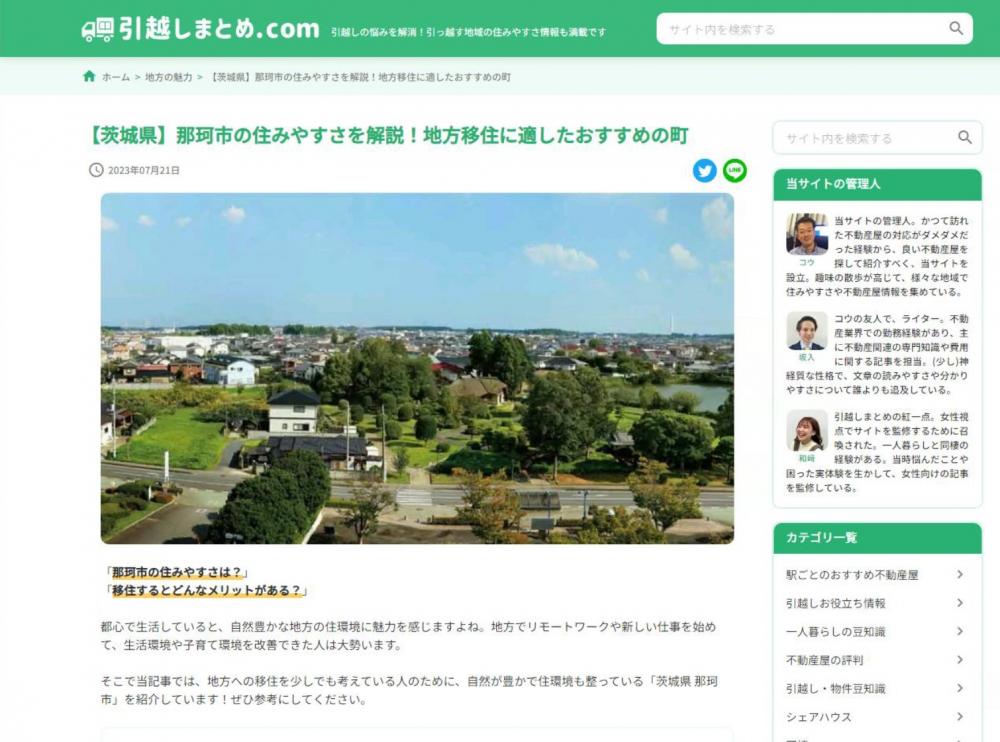Click chevron next to シェアハウス
This screenshot has height=742, width=1000.
tap(960, 716)
